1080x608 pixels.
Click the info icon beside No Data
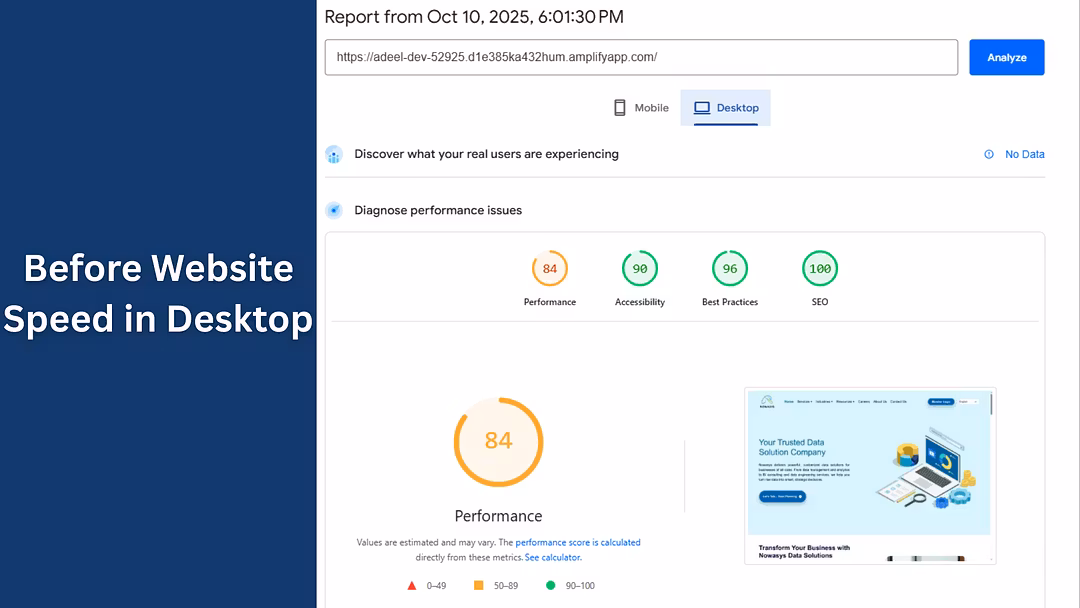tap(989, 154)
